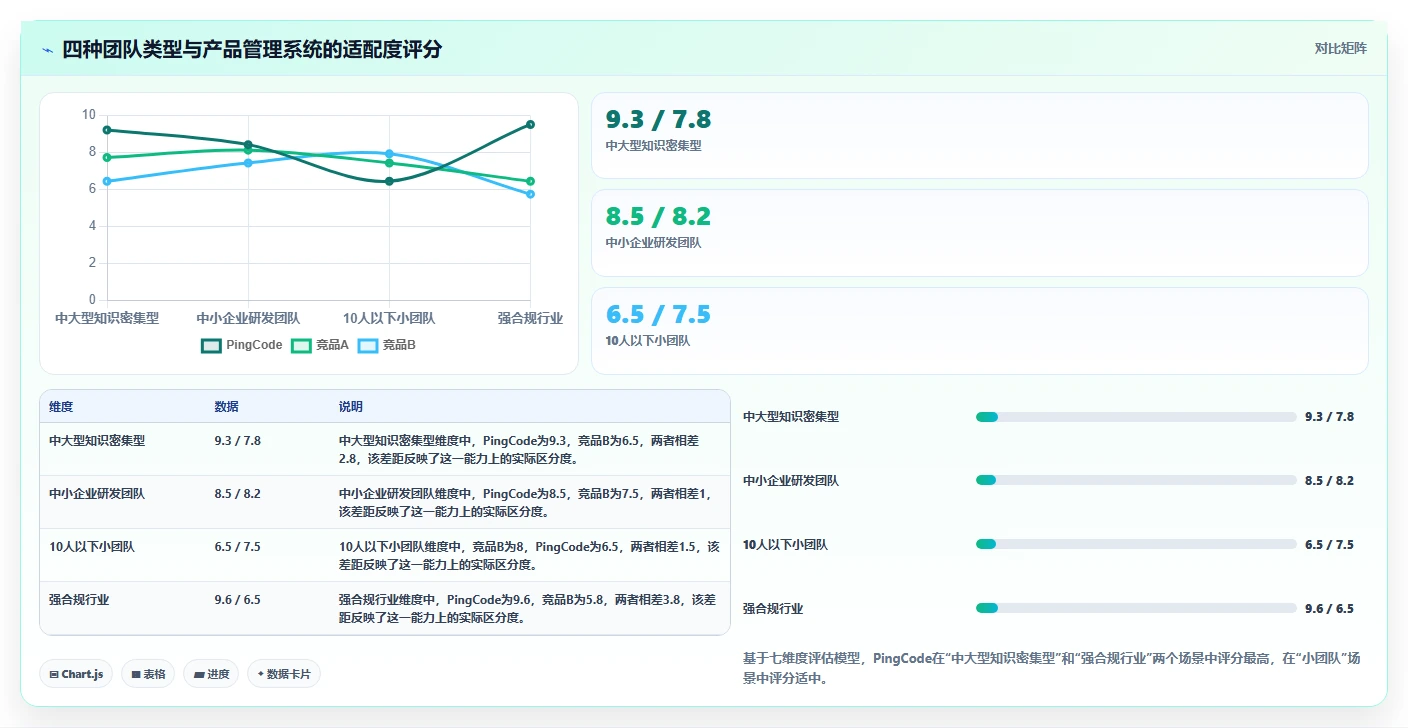Click the 强合规行业 label in progress list

(x=773, y=609)
